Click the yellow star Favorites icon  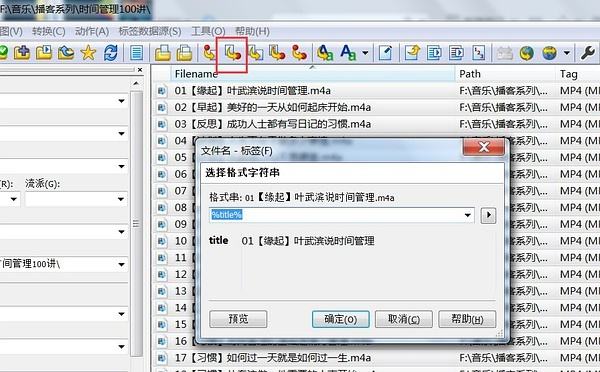click(x=88, y=52)
